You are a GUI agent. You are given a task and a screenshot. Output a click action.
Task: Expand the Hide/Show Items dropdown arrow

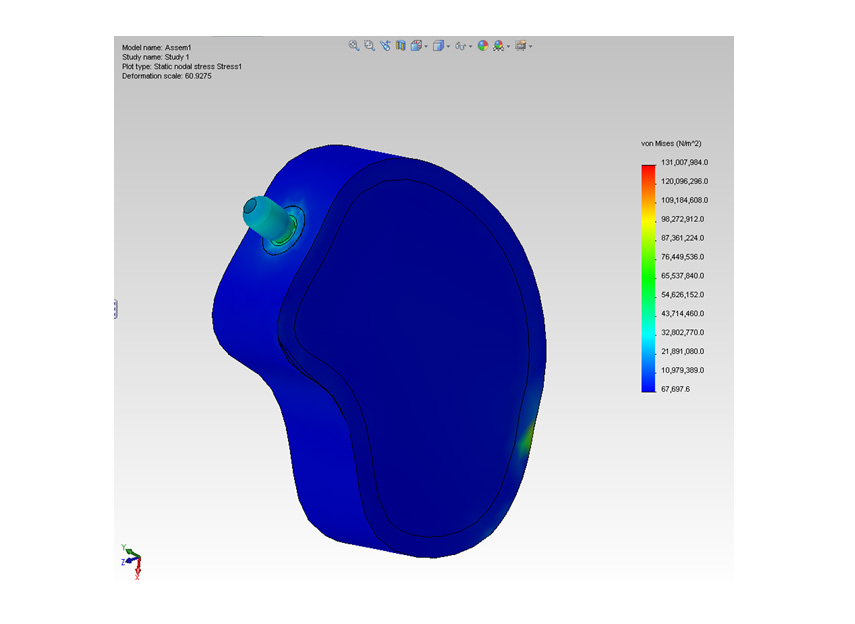coord(472,47)
